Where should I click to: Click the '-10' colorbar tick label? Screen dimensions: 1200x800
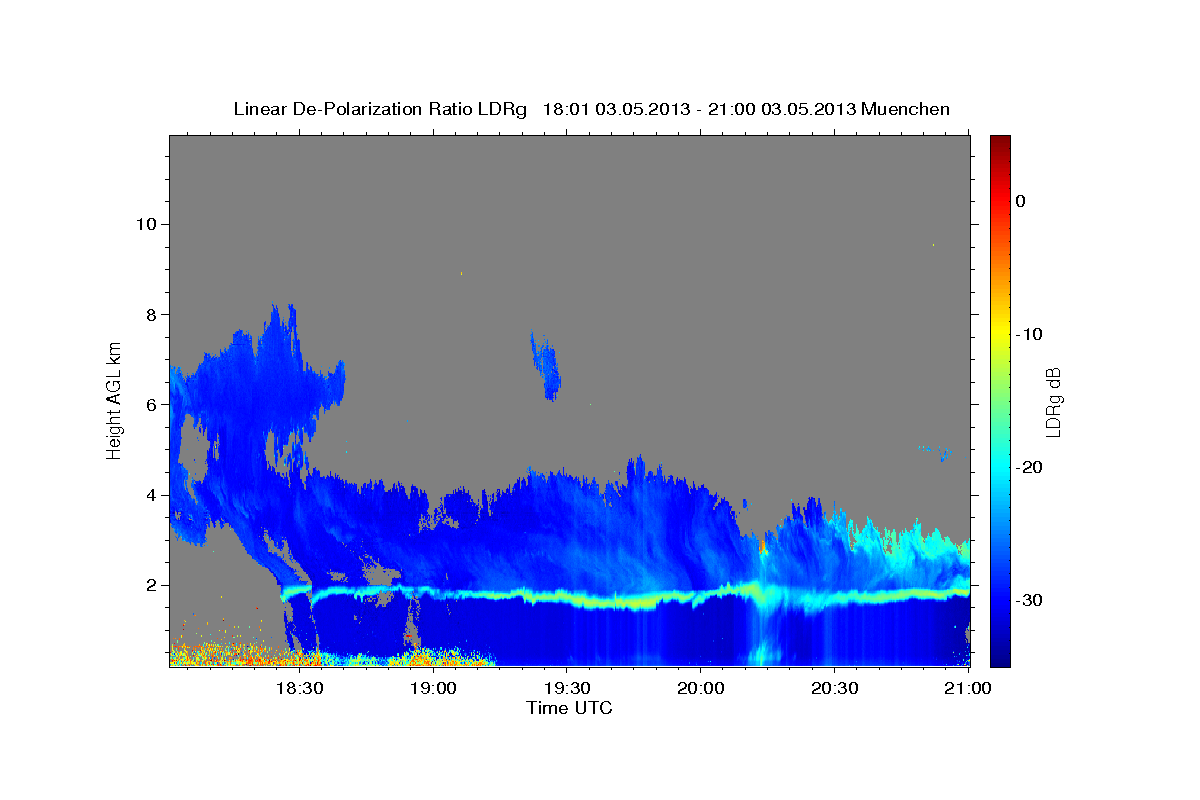(1030, 334)
